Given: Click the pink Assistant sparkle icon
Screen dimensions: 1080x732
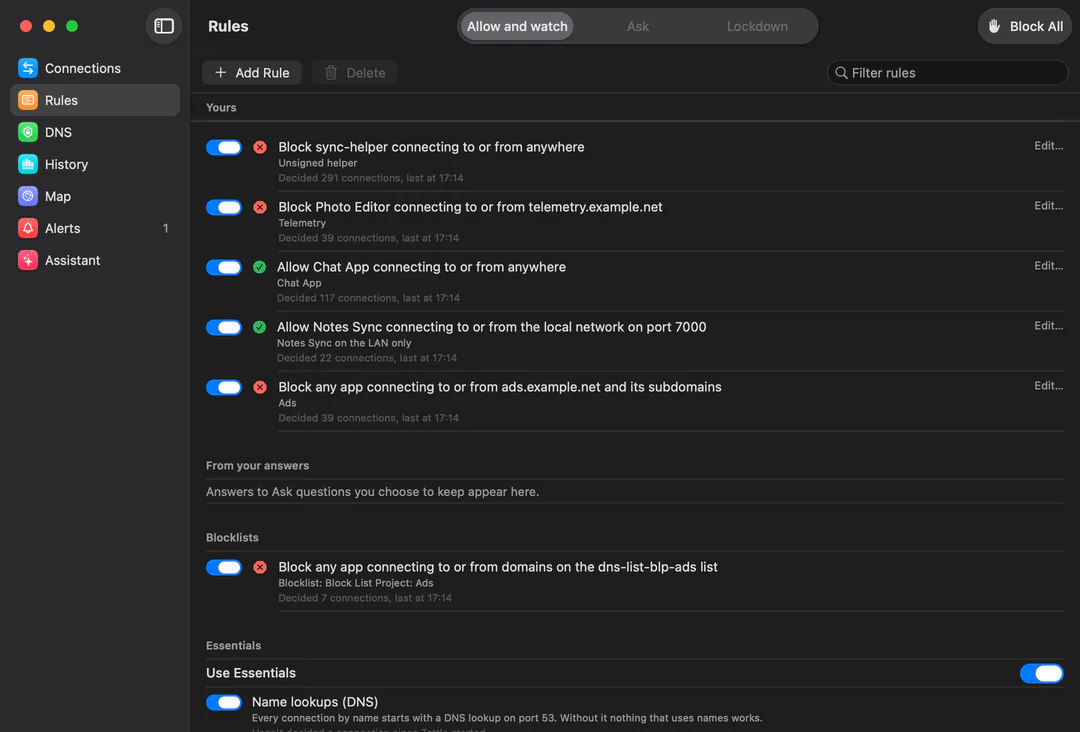Looking at the screenshot, I should [28, 260].
